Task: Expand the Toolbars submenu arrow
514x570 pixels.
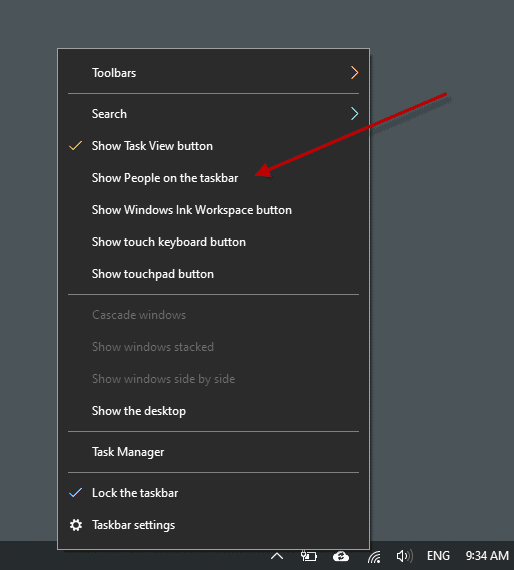Action: pyautogui.click(x=354, y=73)
